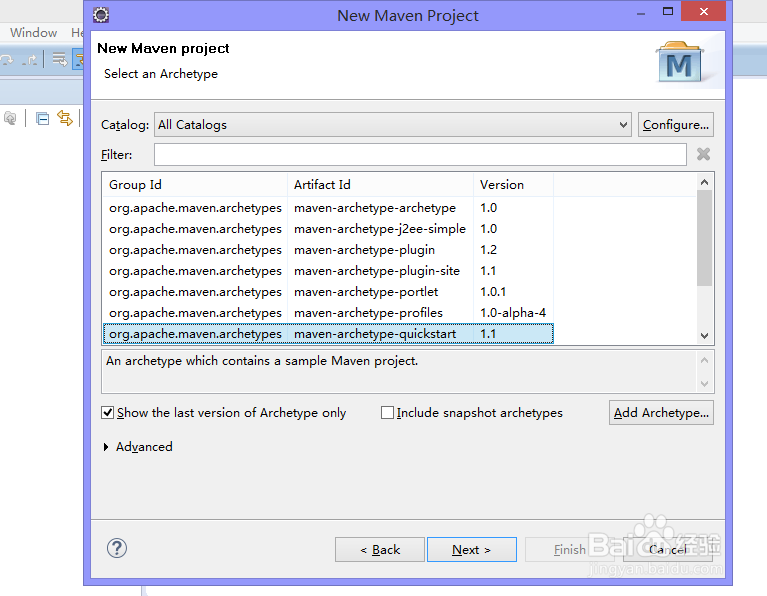This screenshot has width=767, height=596.
Task: Open help via the question mark icon
Action: coord(117,549)
